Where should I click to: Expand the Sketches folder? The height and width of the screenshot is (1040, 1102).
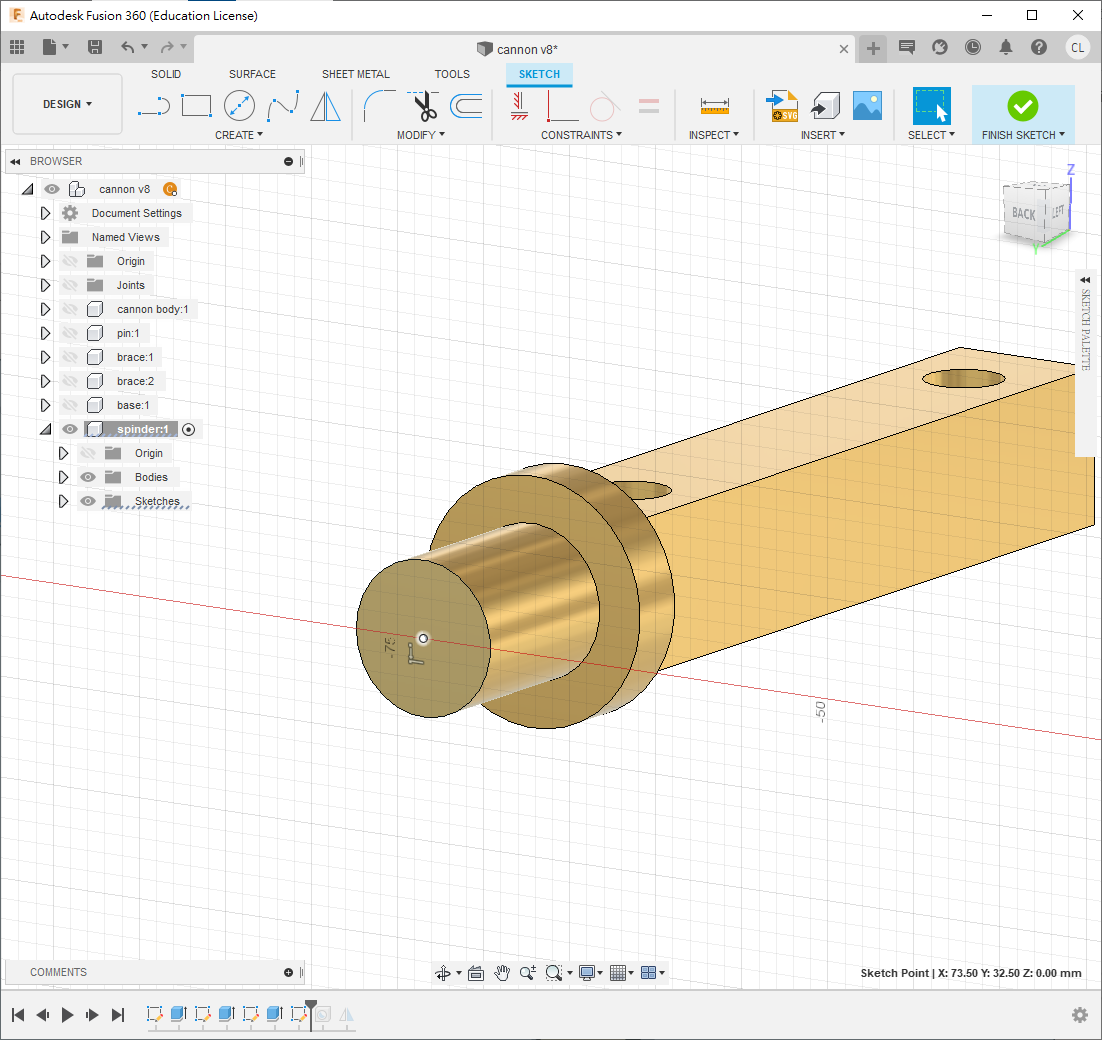[x=63, y=501]
